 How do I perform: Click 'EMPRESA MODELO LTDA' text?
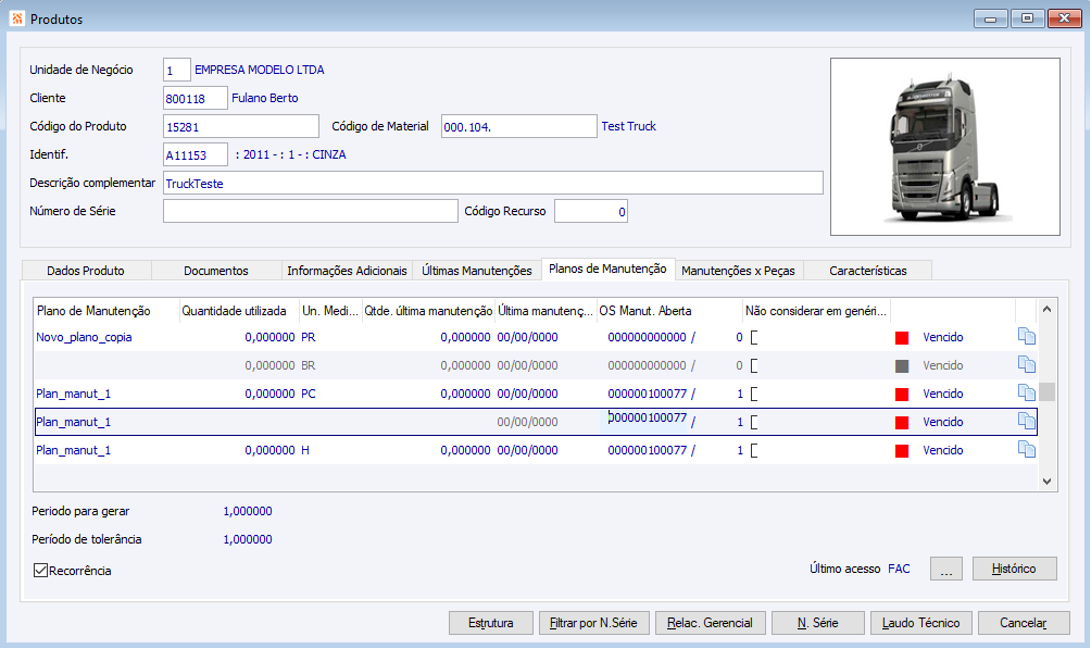(x=259, y=70)
